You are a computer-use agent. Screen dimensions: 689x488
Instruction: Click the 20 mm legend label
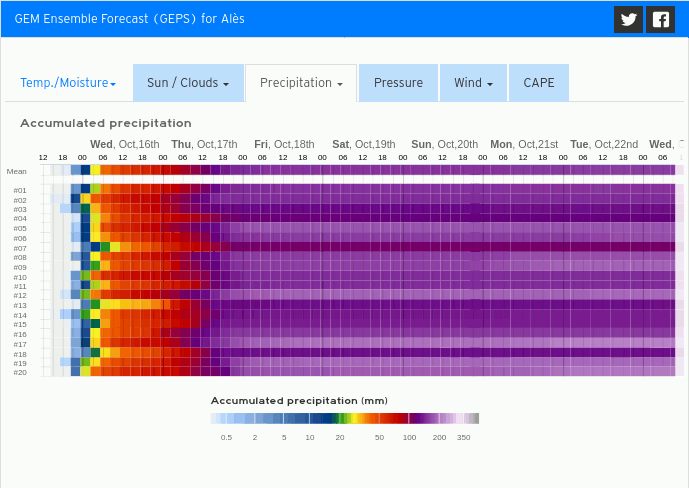click(340, 437)
